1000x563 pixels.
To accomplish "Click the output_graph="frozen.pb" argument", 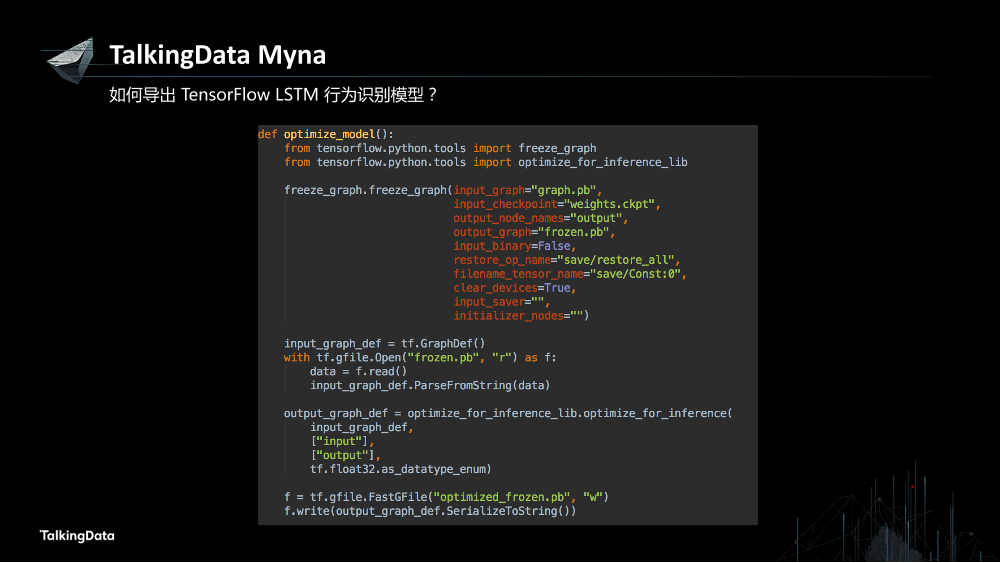I will click(534, 232).
